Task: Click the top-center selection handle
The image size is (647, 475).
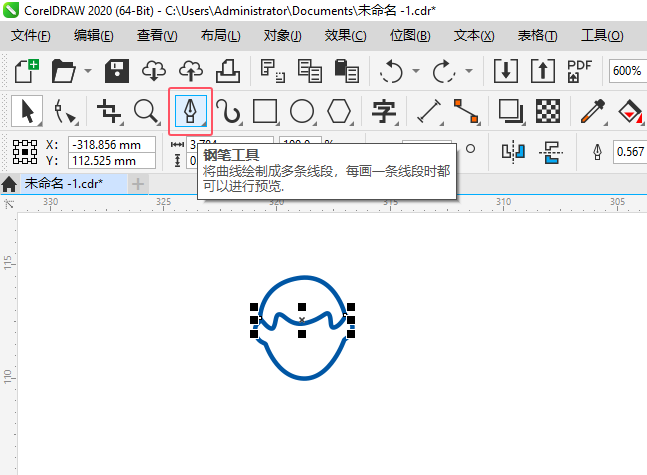Action: pos(302,307)
